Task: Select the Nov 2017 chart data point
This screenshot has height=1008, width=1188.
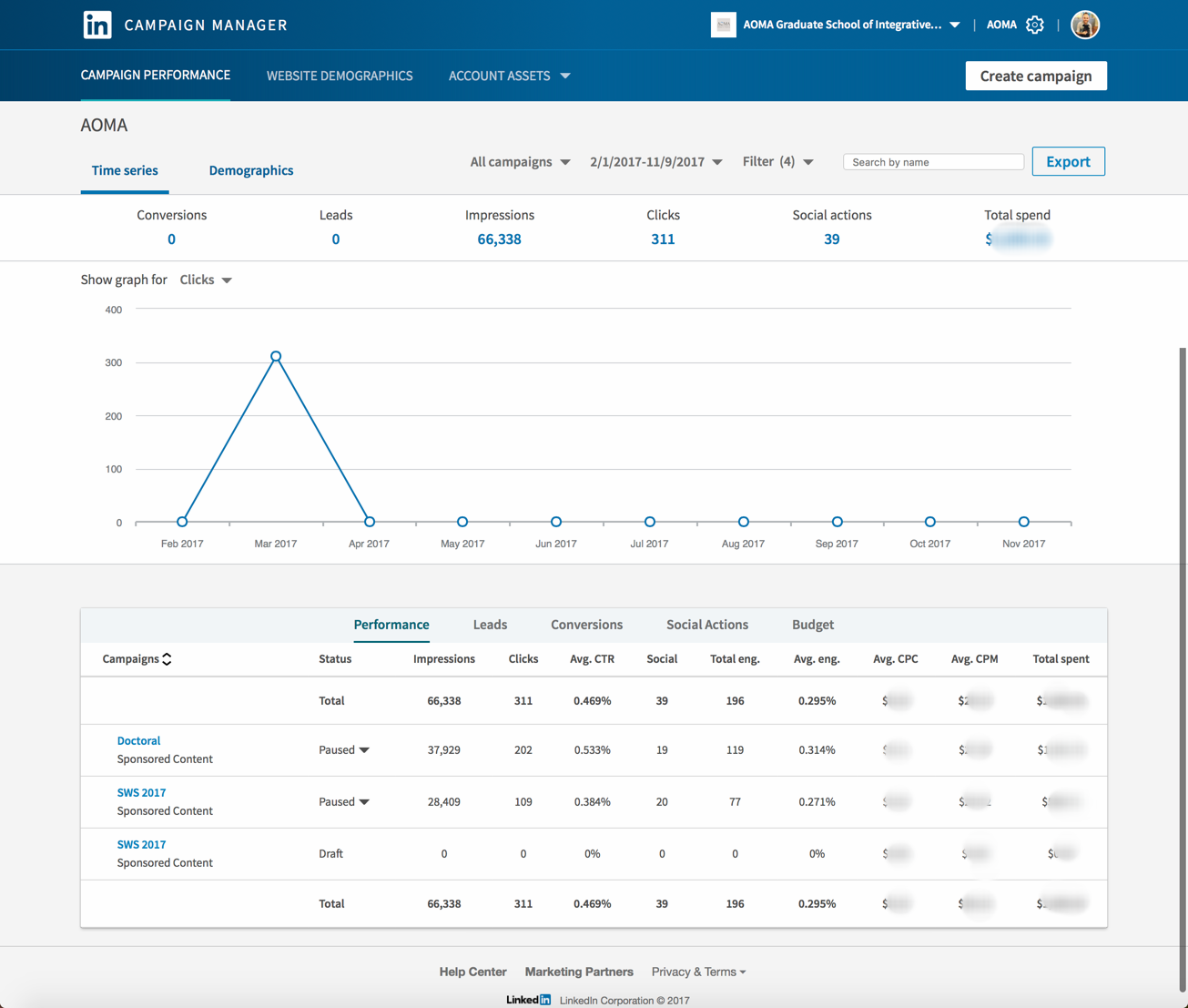Action: click(1024, 522)
